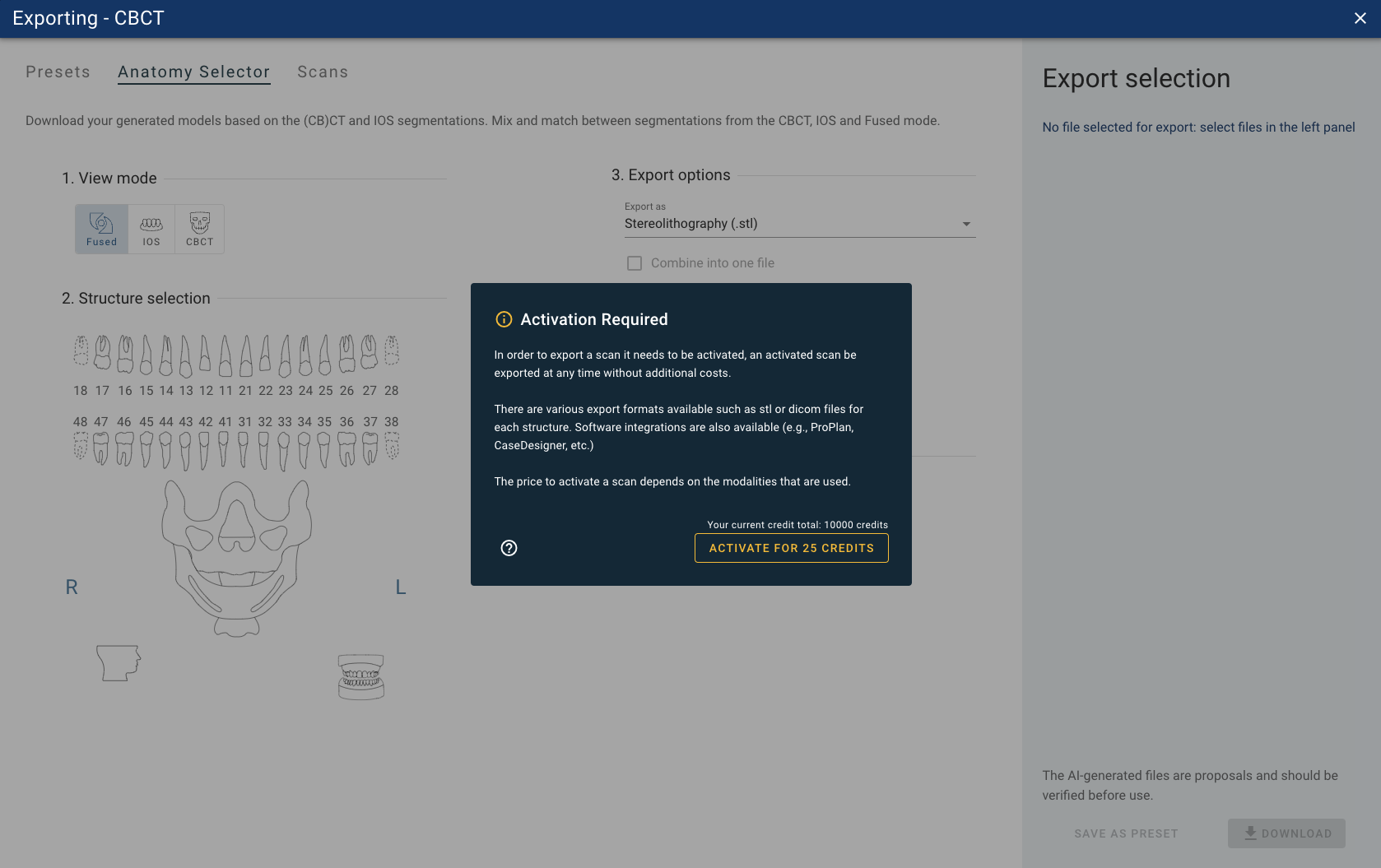Select the Fused view mode icon

[x=101, y=229]
